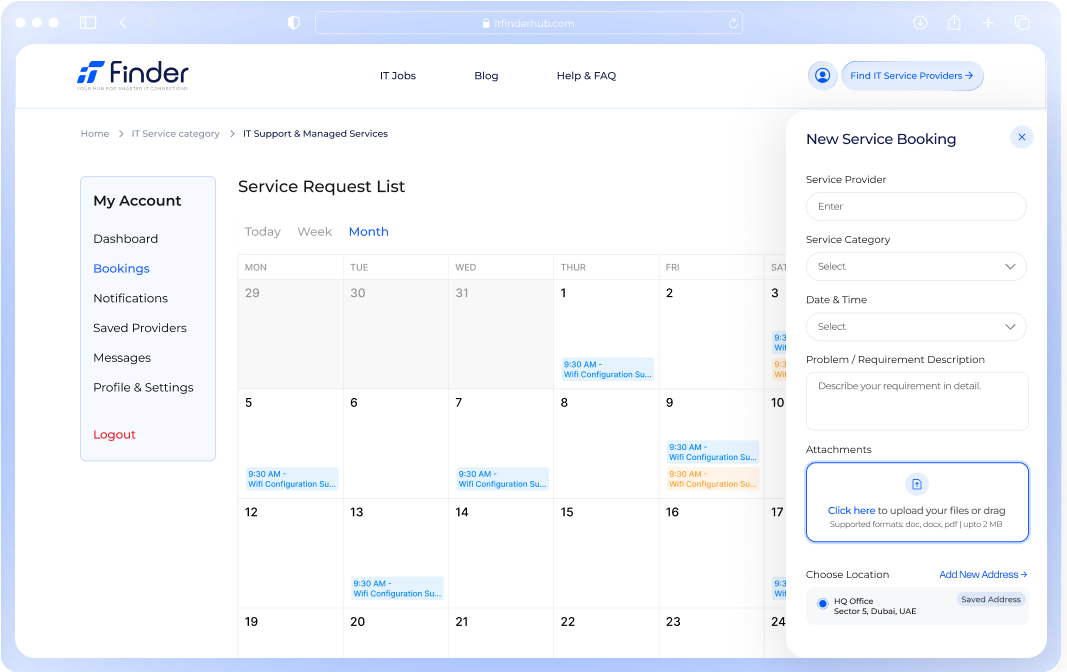The height and width of the screenshot is (672, 1067).
Task: Open Saved Providers in My Account
Action: [x=139, y=328]
